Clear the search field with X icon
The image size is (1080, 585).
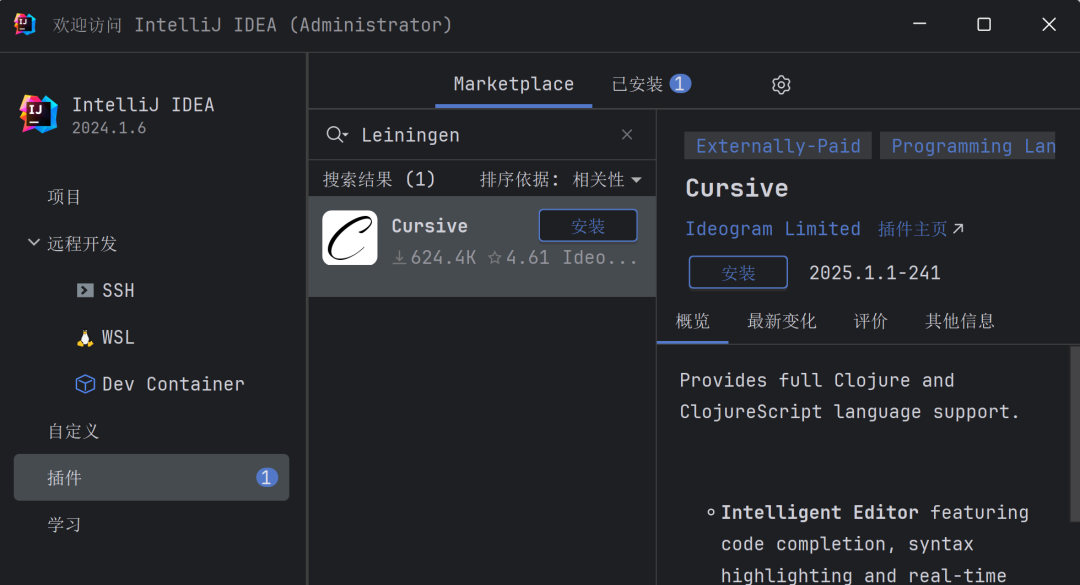click(x=627, y=135)
